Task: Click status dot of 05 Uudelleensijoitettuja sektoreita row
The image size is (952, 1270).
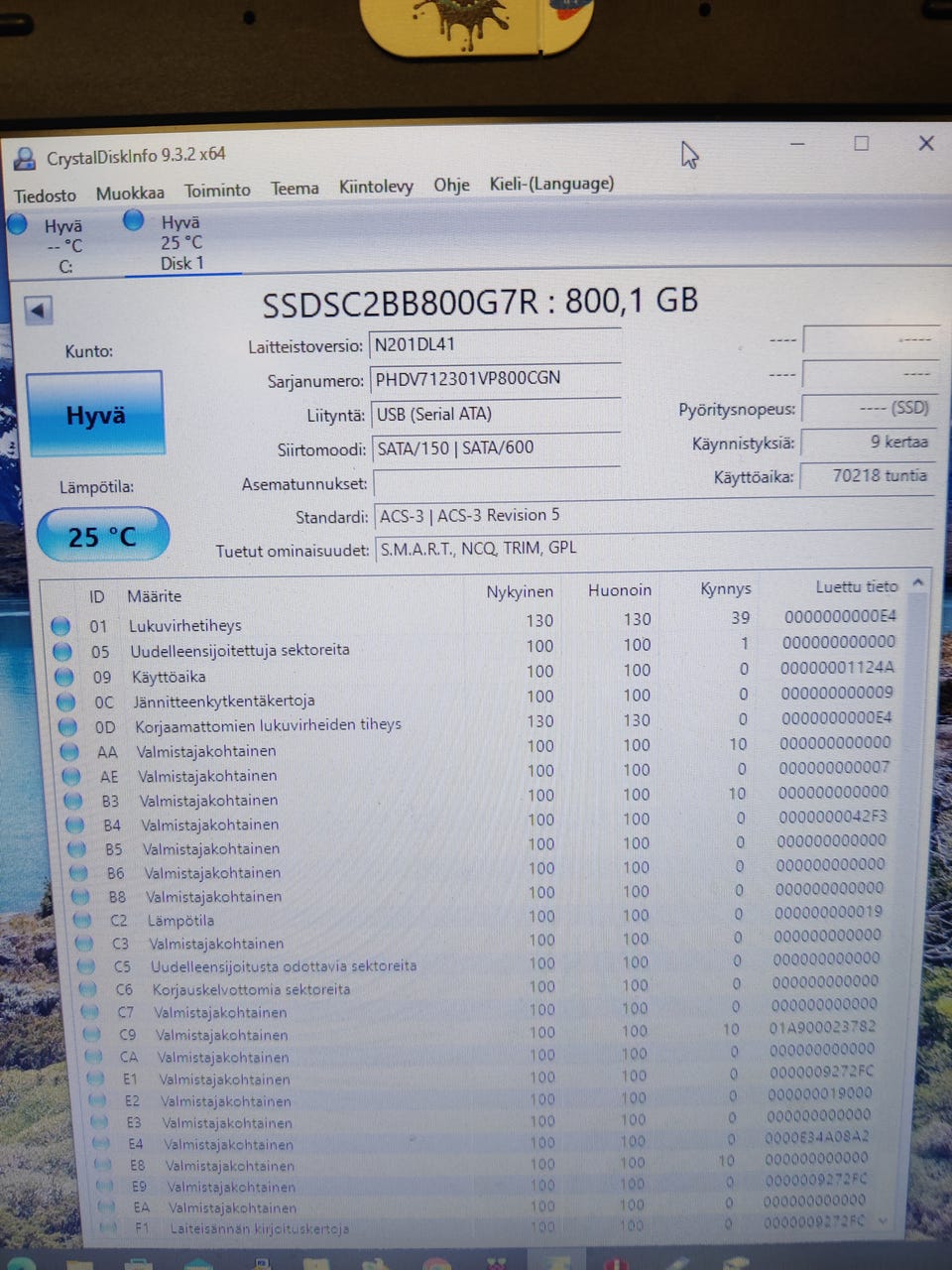Action: (62, 651)
